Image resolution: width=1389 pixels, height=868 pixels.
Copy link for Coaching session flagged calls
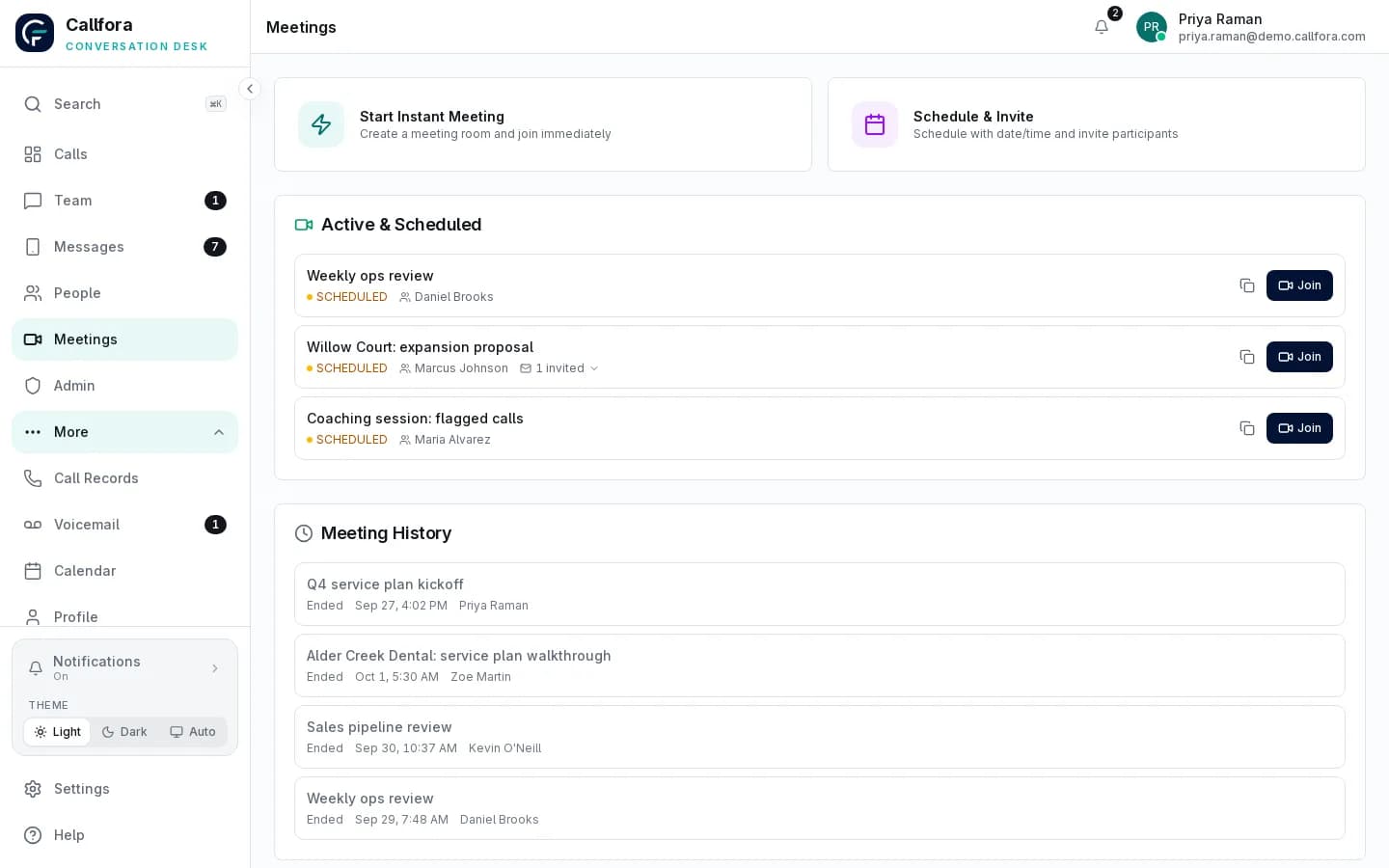[1247, 428]
